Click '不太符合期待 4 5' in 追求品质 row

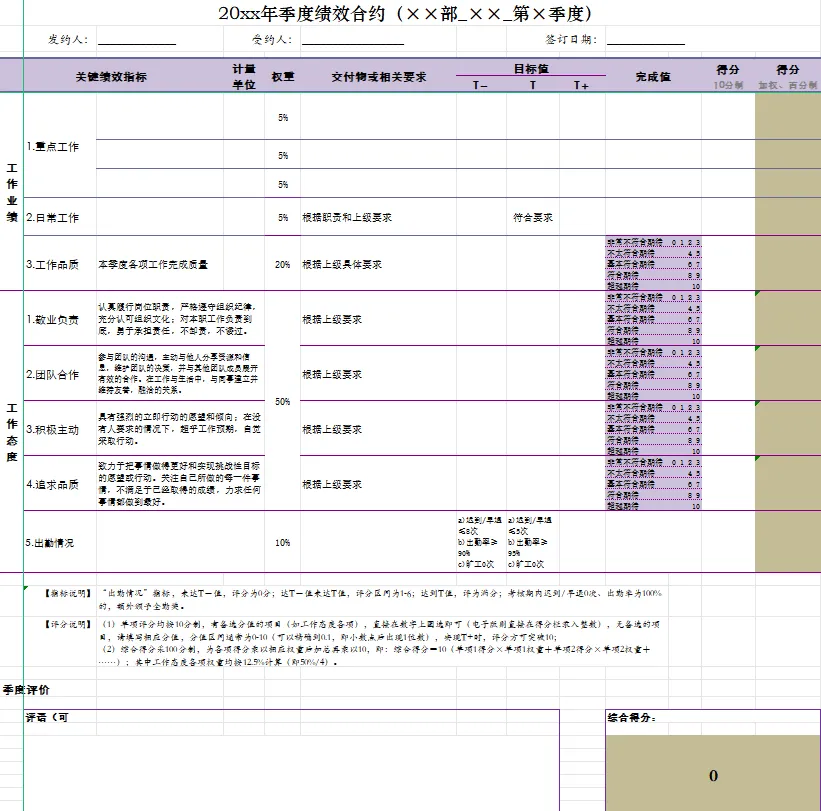tap(653, 473)
